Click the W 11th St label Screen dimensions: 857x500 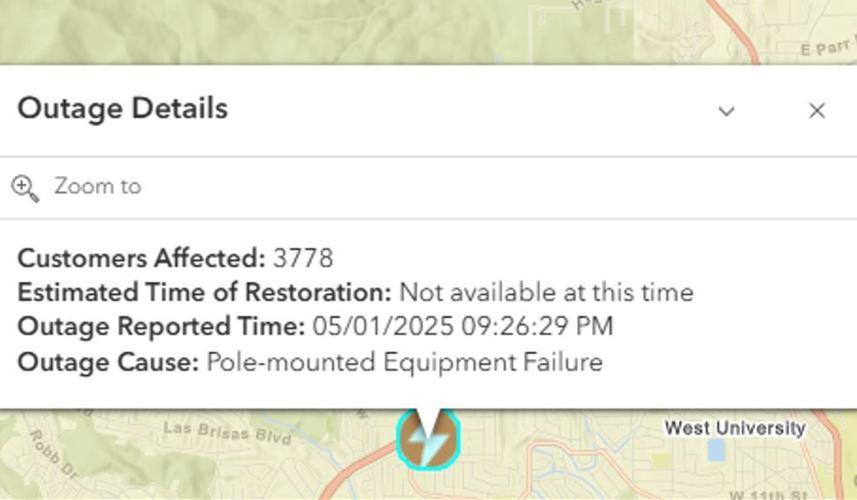click(766, 494)
